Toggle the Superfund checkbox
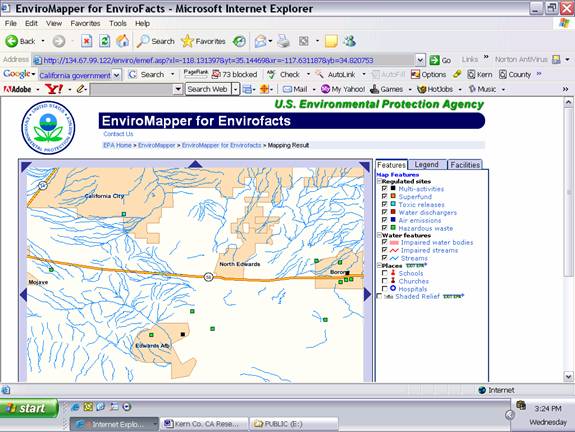 [x=385, y=197]
